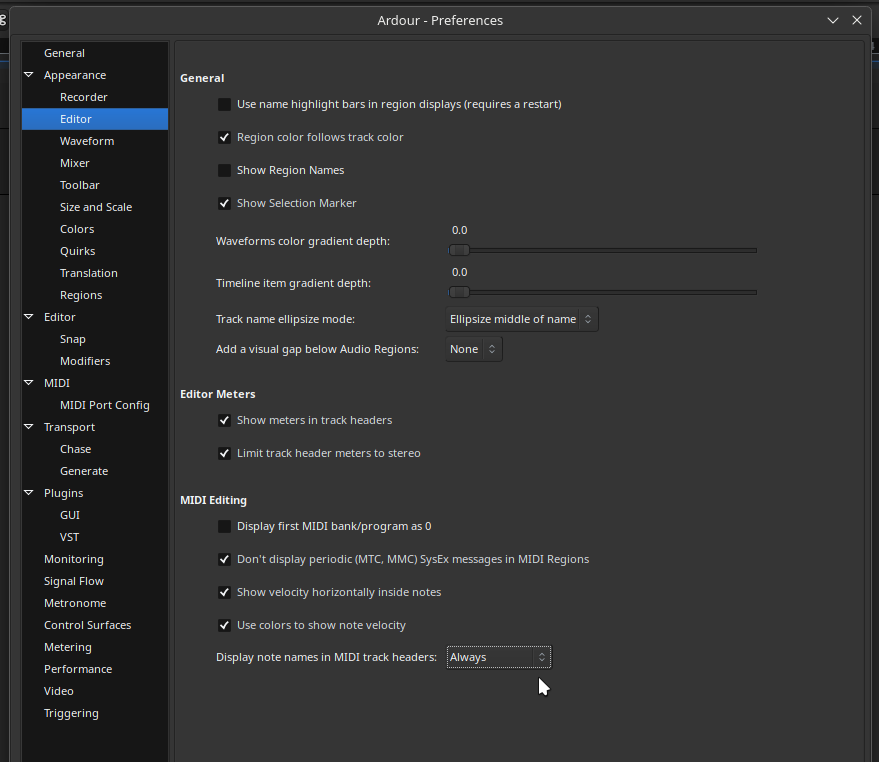Image resolution: width=879 pixels, height=762 pixels.
Task: Select Metronome preferences page
Action: pyautogui.click(x=75, y=603)
